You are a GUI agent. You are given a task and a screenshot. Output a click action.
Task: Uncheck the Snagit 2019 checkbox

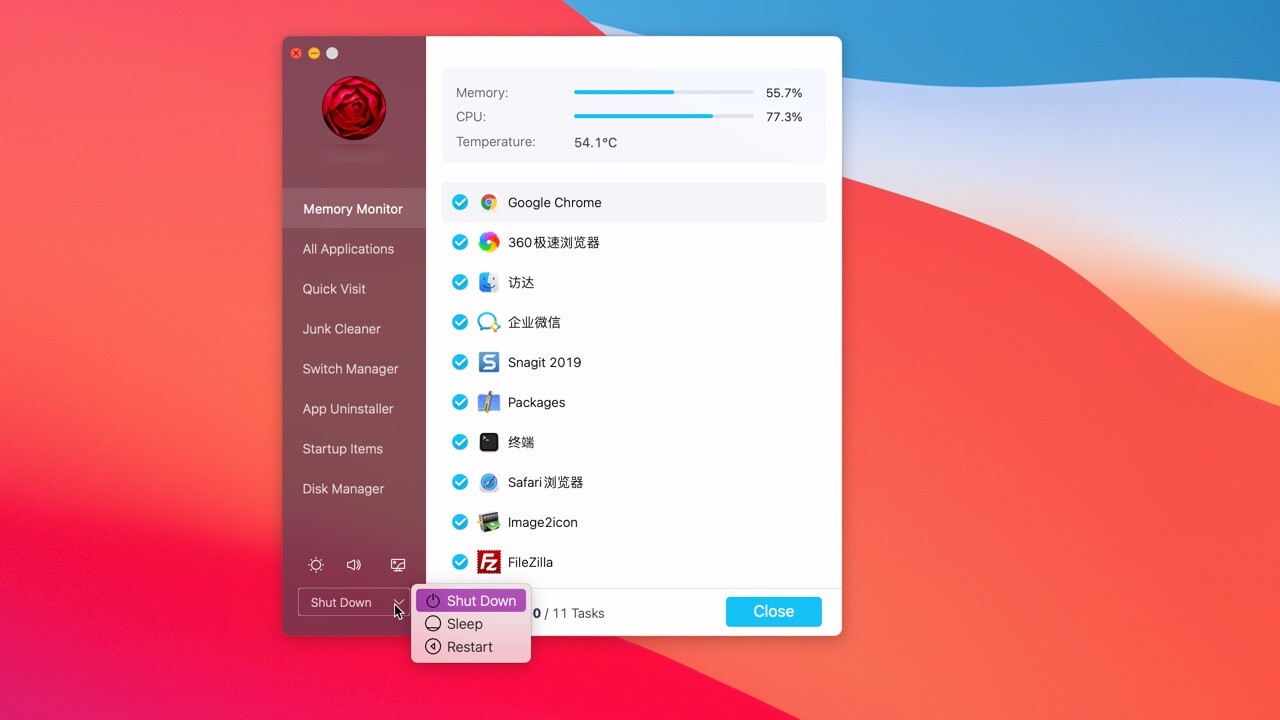[x=460, y=362]
